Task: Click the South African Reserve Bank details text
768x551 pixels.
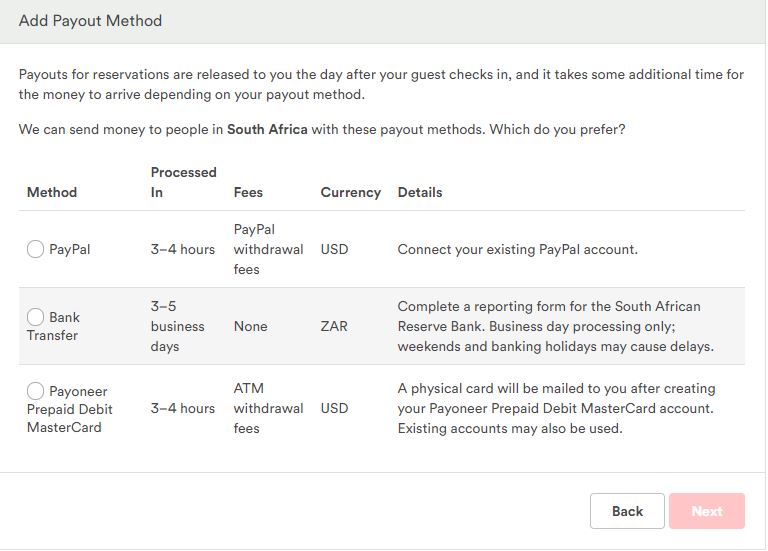Action: click(x=555, y=326)
